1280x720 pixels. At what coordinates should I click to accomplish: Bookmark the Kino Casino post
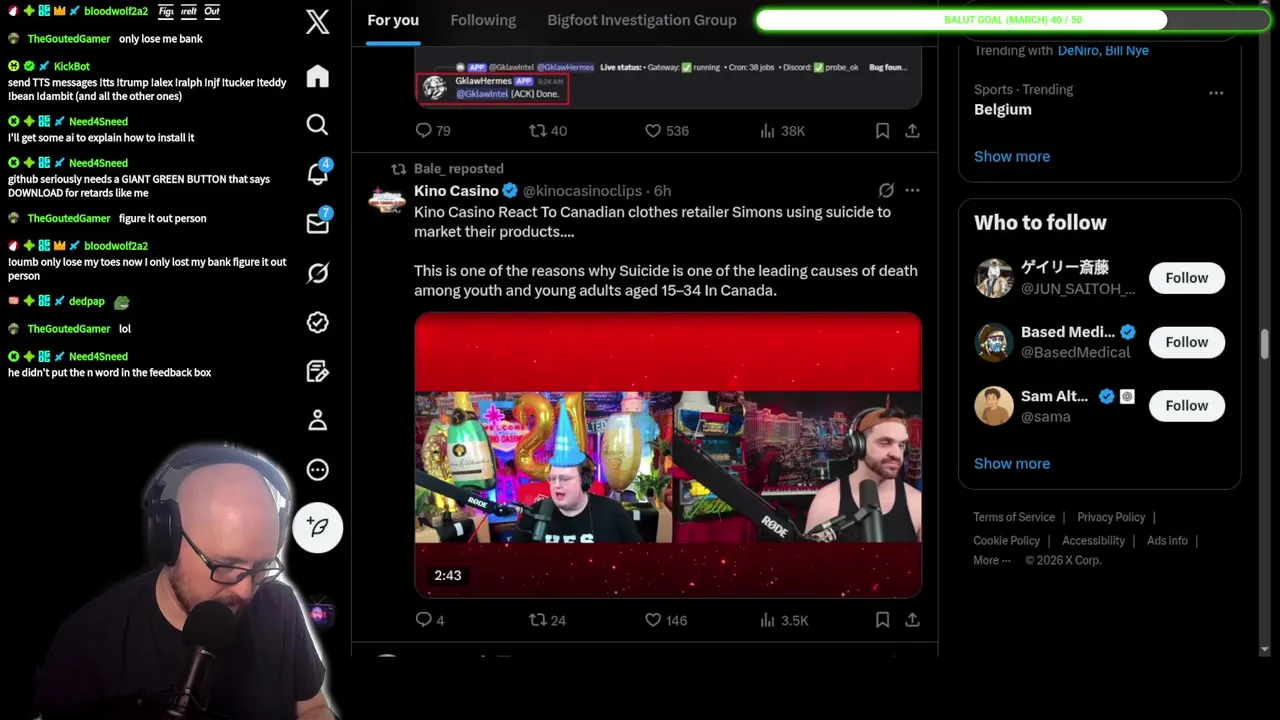click(x=882, y=620)
